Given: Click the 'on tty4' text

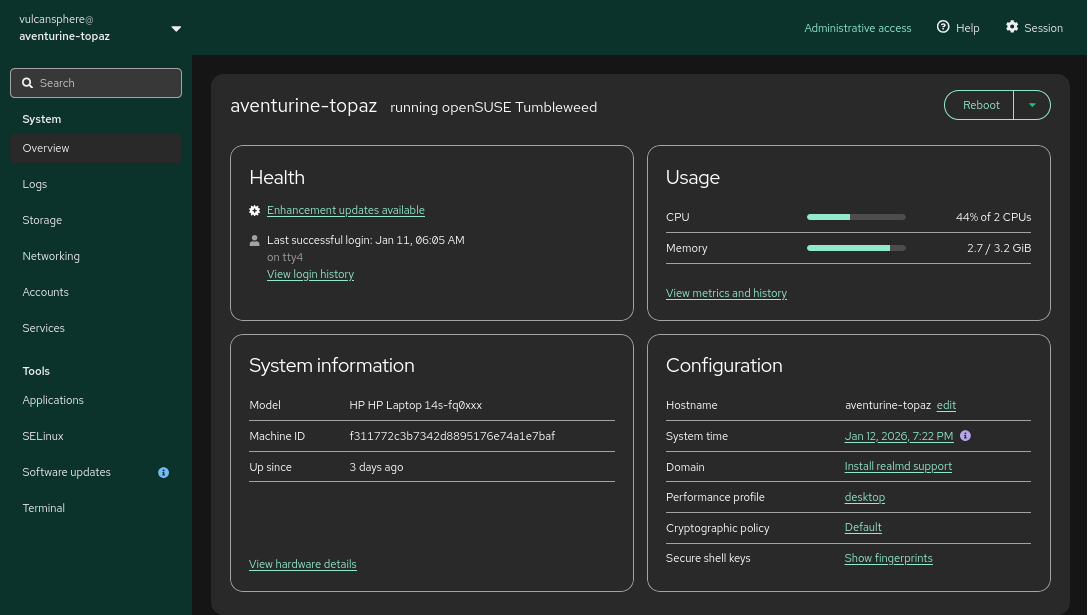Looking at the screenshot, I should [x=284, y=258].
